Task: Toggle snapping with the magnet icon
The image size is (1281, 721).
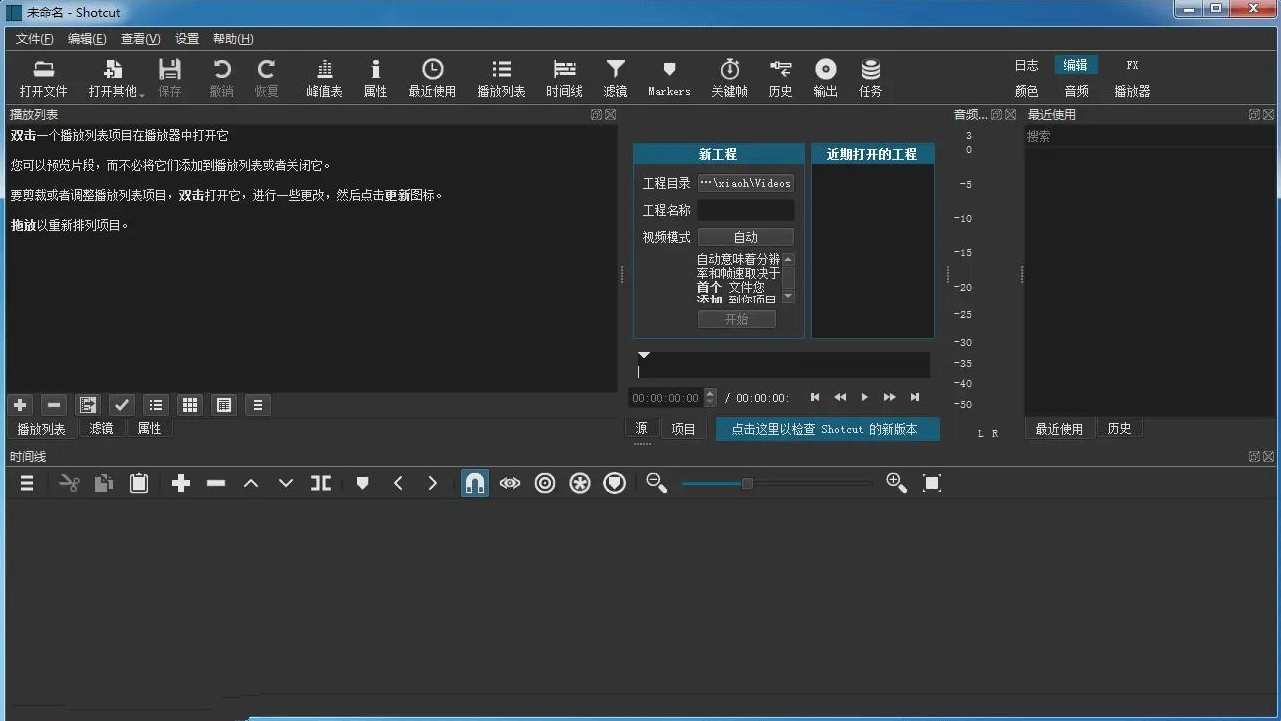Action: (x=474, y=483)
